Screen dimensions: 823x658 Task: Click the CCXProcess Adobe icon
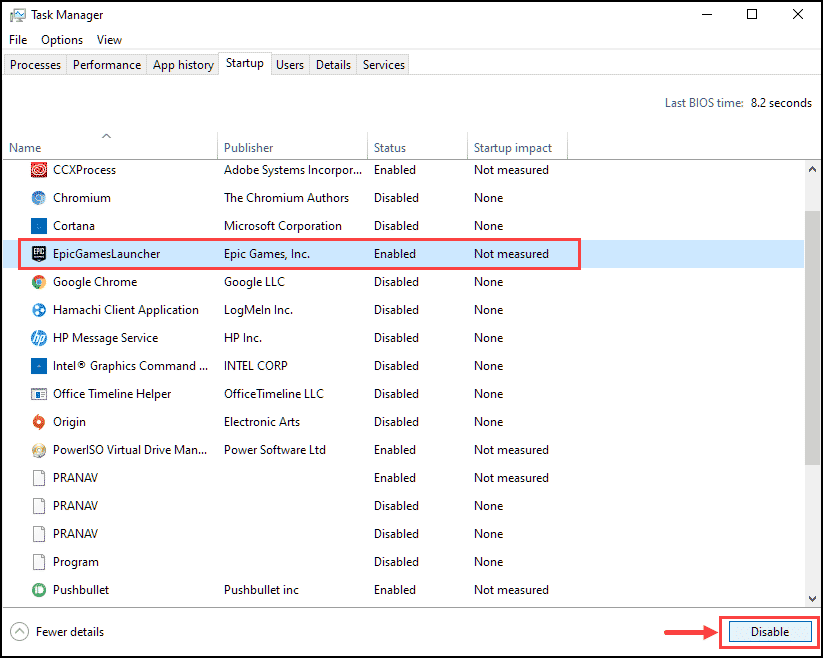[39, 170]
